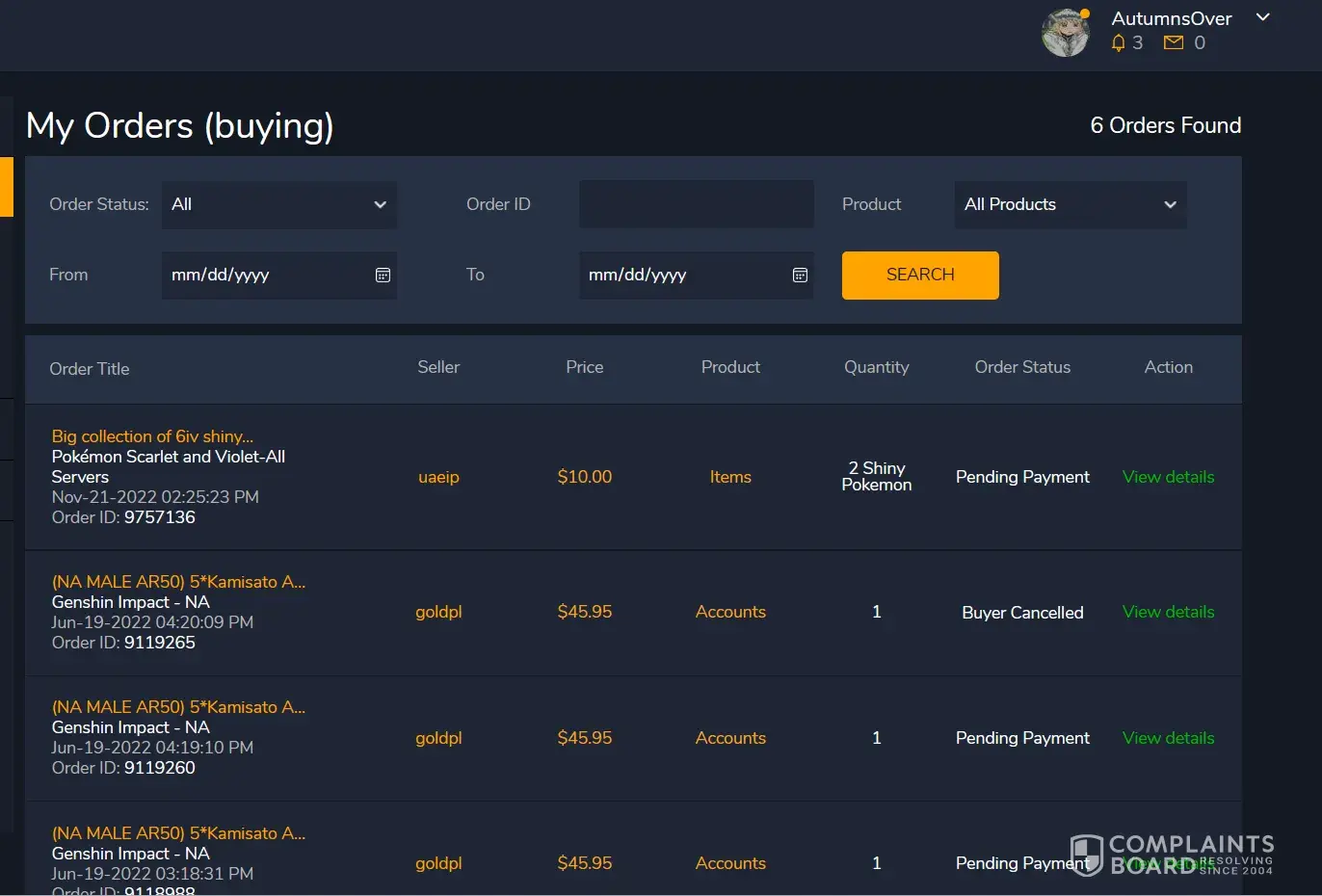The image size is (1322, 896).
Task: Expand the user account menu chevron
Action: coord(1263,17)
